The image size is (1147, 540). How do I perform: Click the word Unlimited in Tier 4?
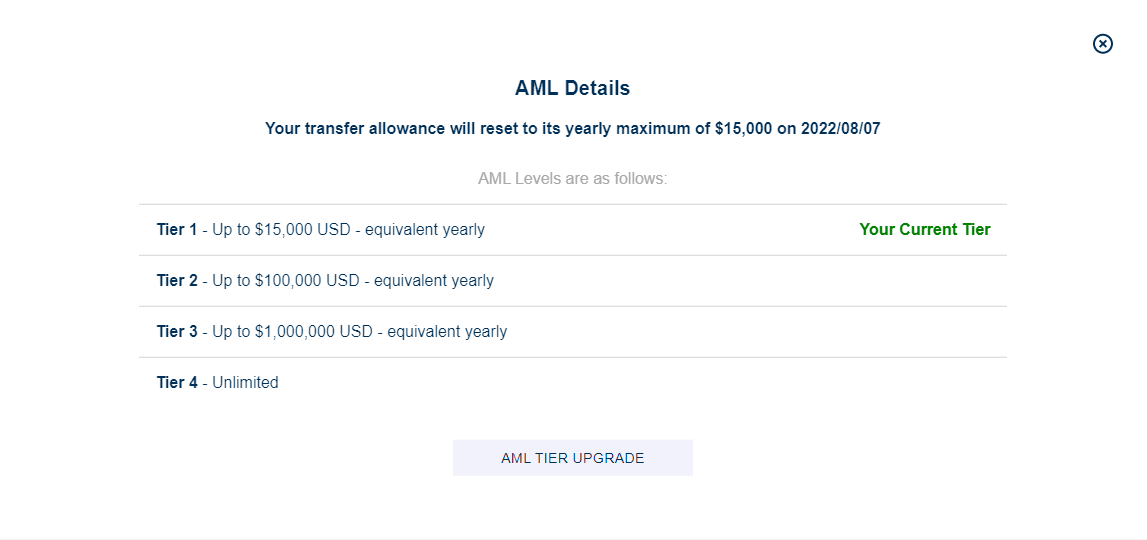[245, 383]
